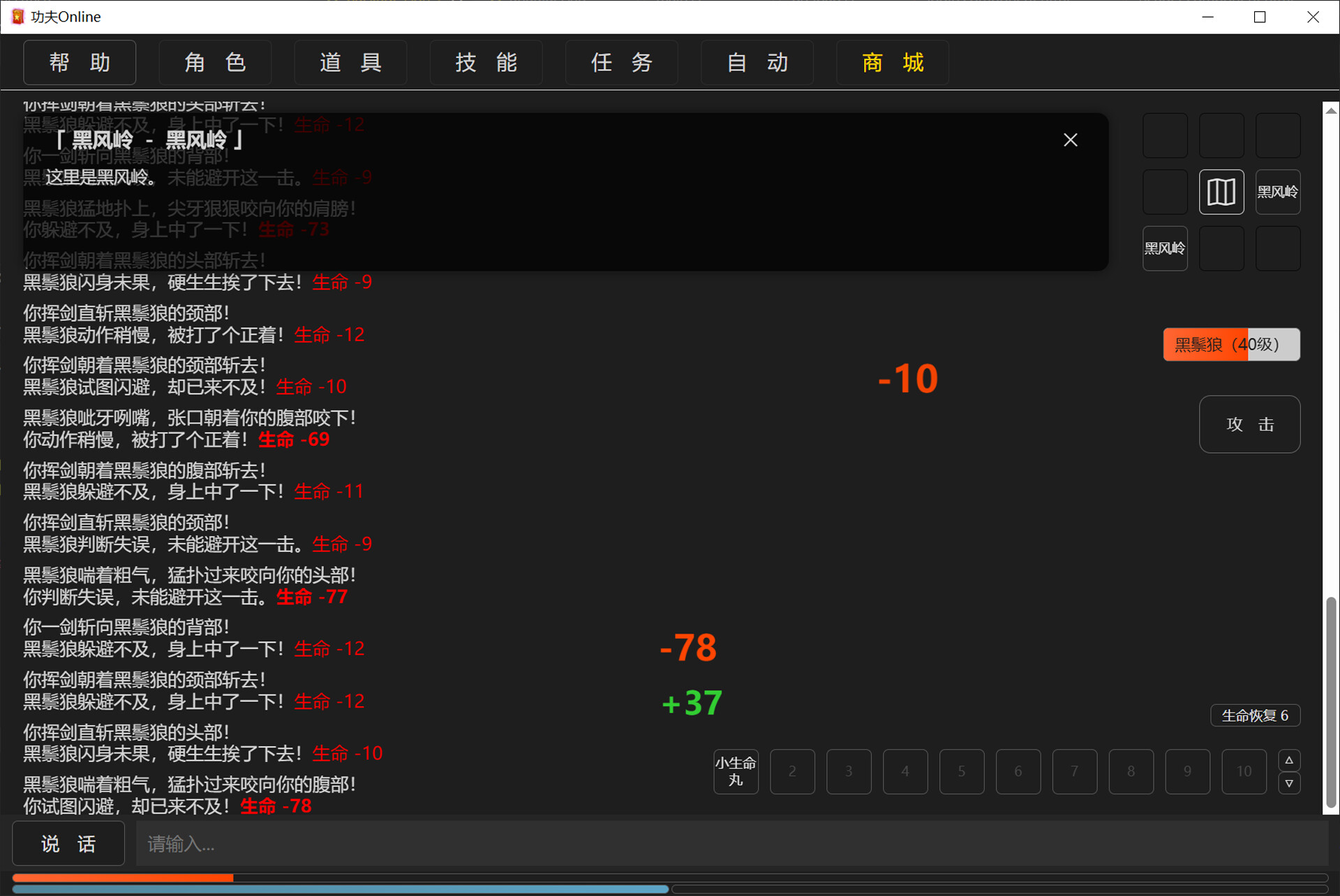Click the hotbar up arrow stepper

(1289, 760)
